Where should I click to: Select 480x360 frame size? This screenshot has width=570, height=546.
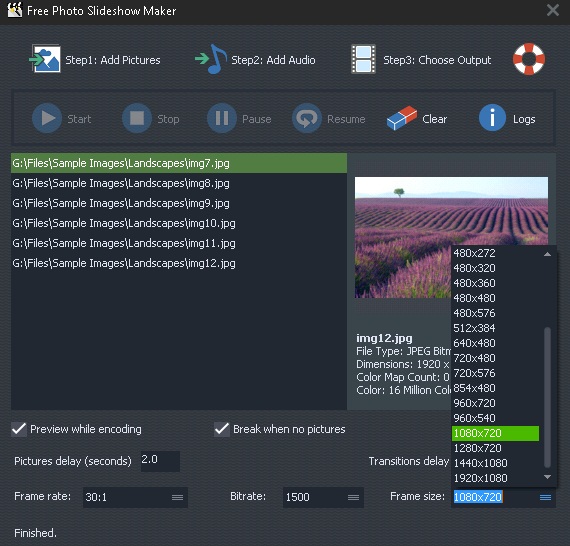[495, 283]
